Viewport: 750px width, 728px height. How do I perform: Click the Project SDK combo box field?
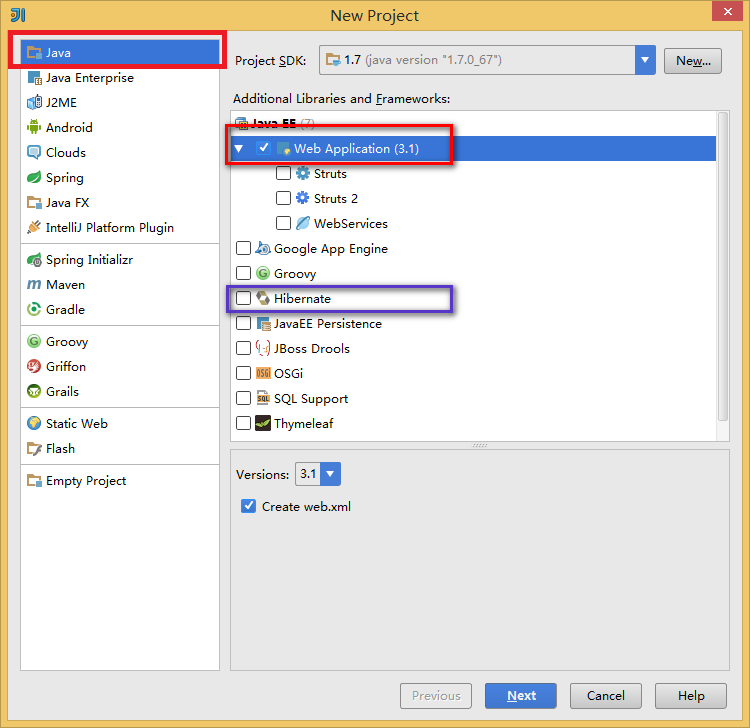[487, 60]
